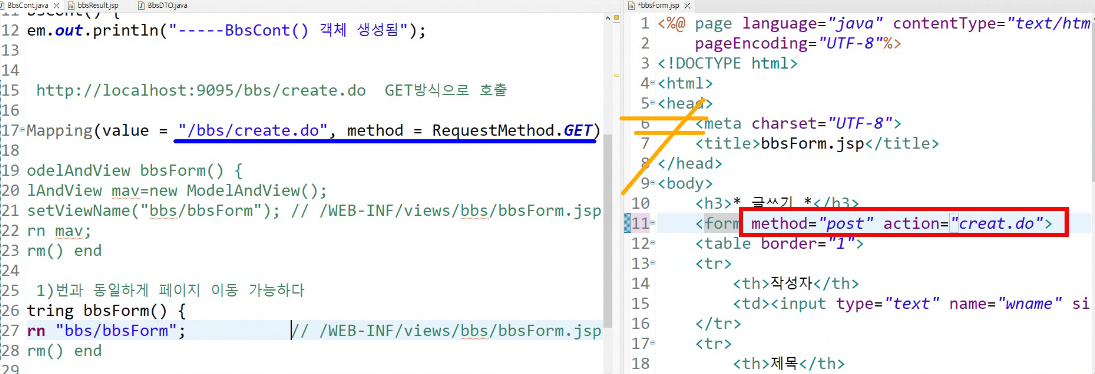Open the BbsDTO.java editor tab
Screen dimensions: 1095x374
161,5
